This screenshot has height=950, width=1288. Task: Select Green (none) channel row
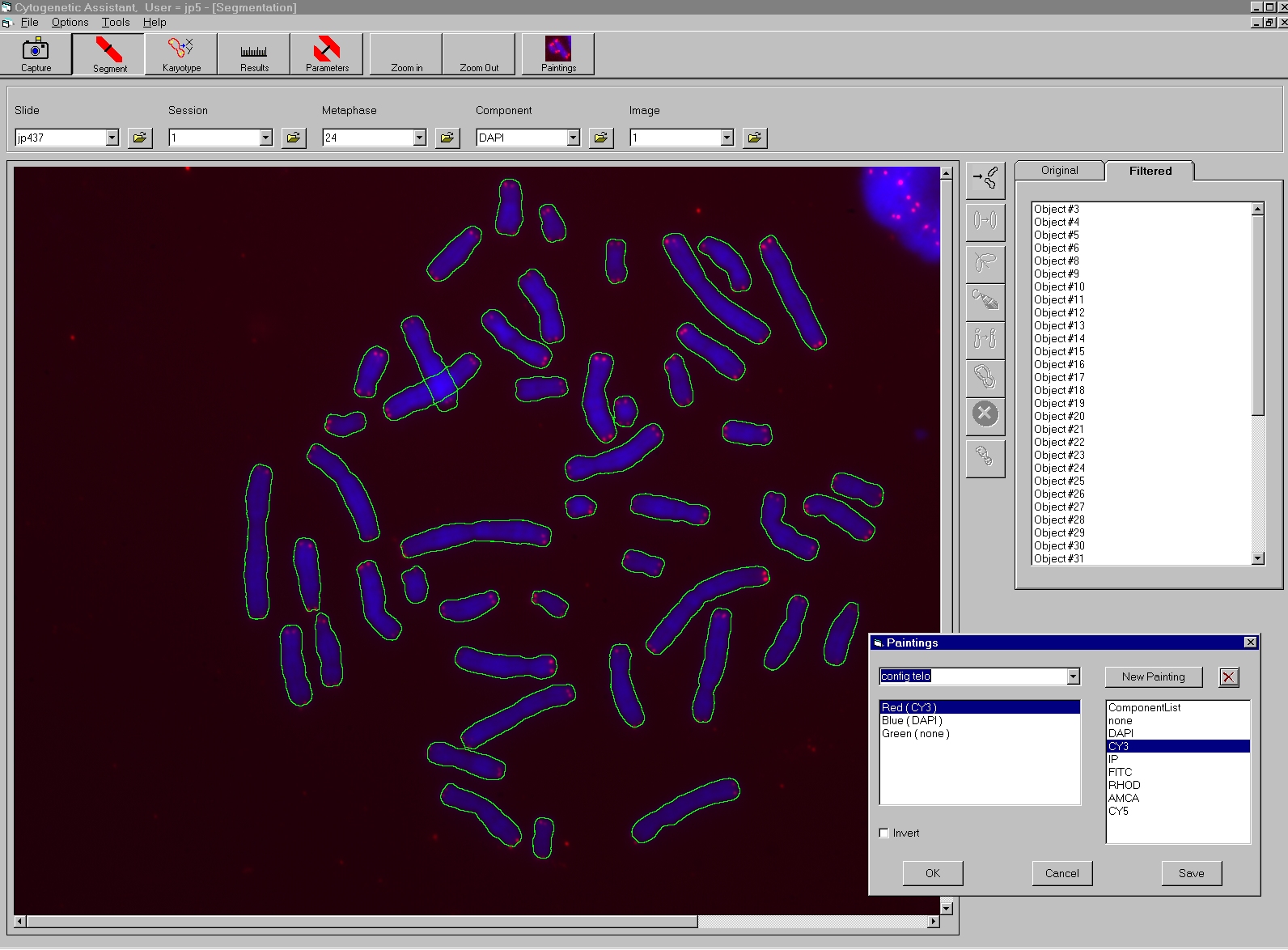point(980,733)
